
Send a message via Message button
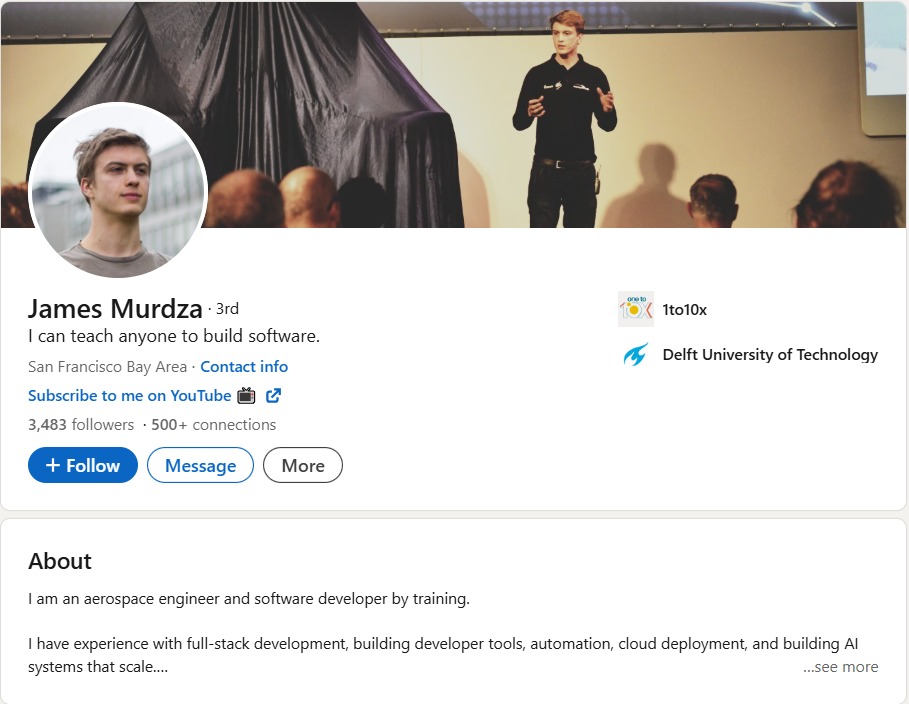200,466
